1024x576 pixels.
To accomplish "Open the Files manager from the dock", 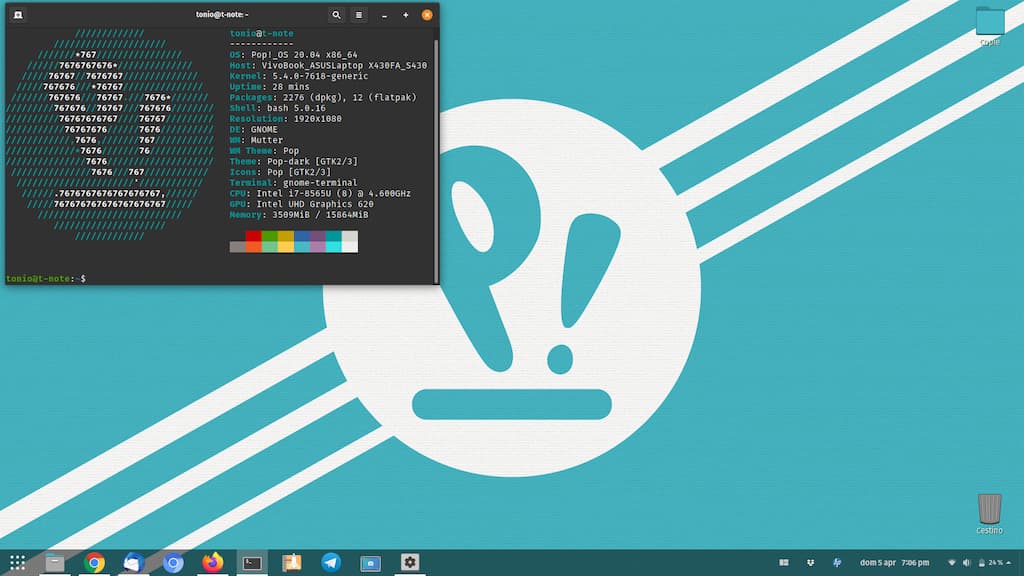I will point(55,563).
